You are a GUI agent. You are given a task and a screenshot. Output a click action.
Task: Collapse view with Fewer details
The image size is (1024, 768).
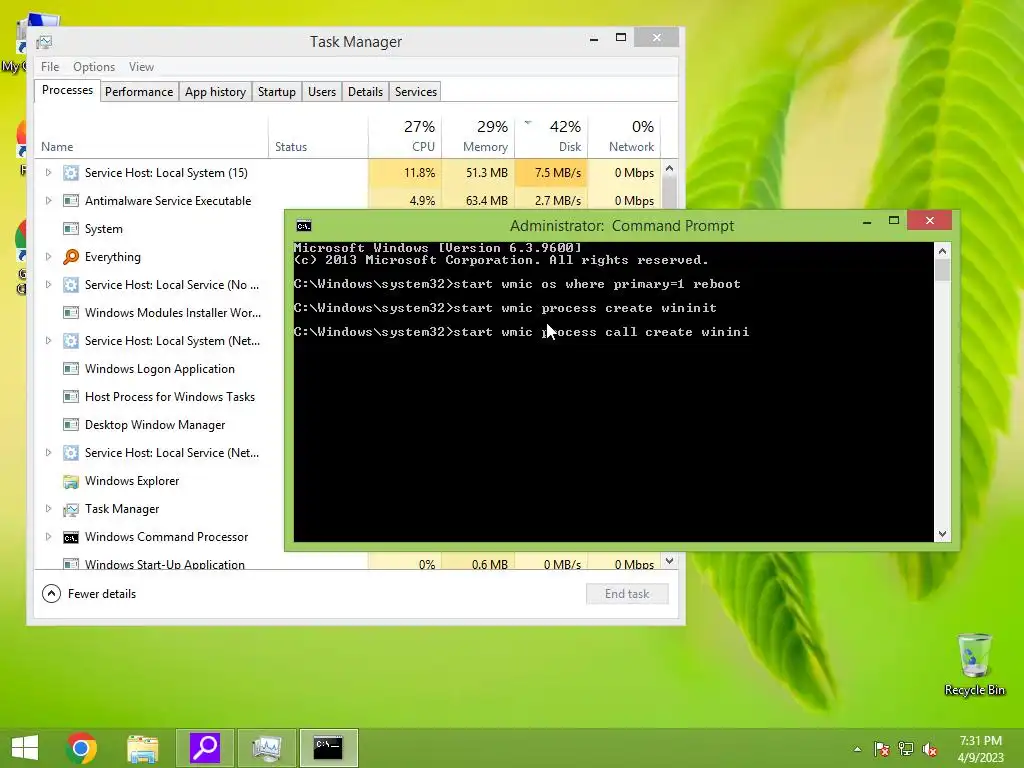point(89,594)
